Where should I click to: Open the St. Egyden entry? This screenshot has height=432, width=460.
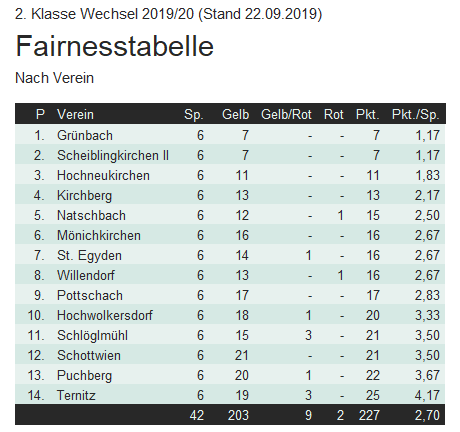89,256
